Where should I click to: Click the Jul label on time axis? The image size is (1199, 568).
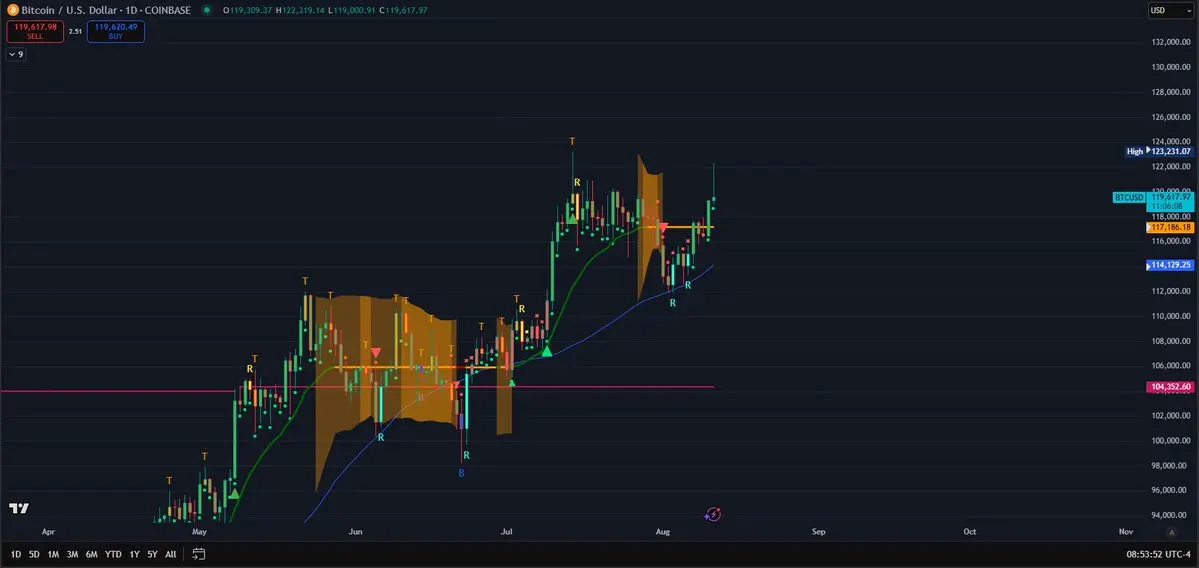(x=505, y=531)
